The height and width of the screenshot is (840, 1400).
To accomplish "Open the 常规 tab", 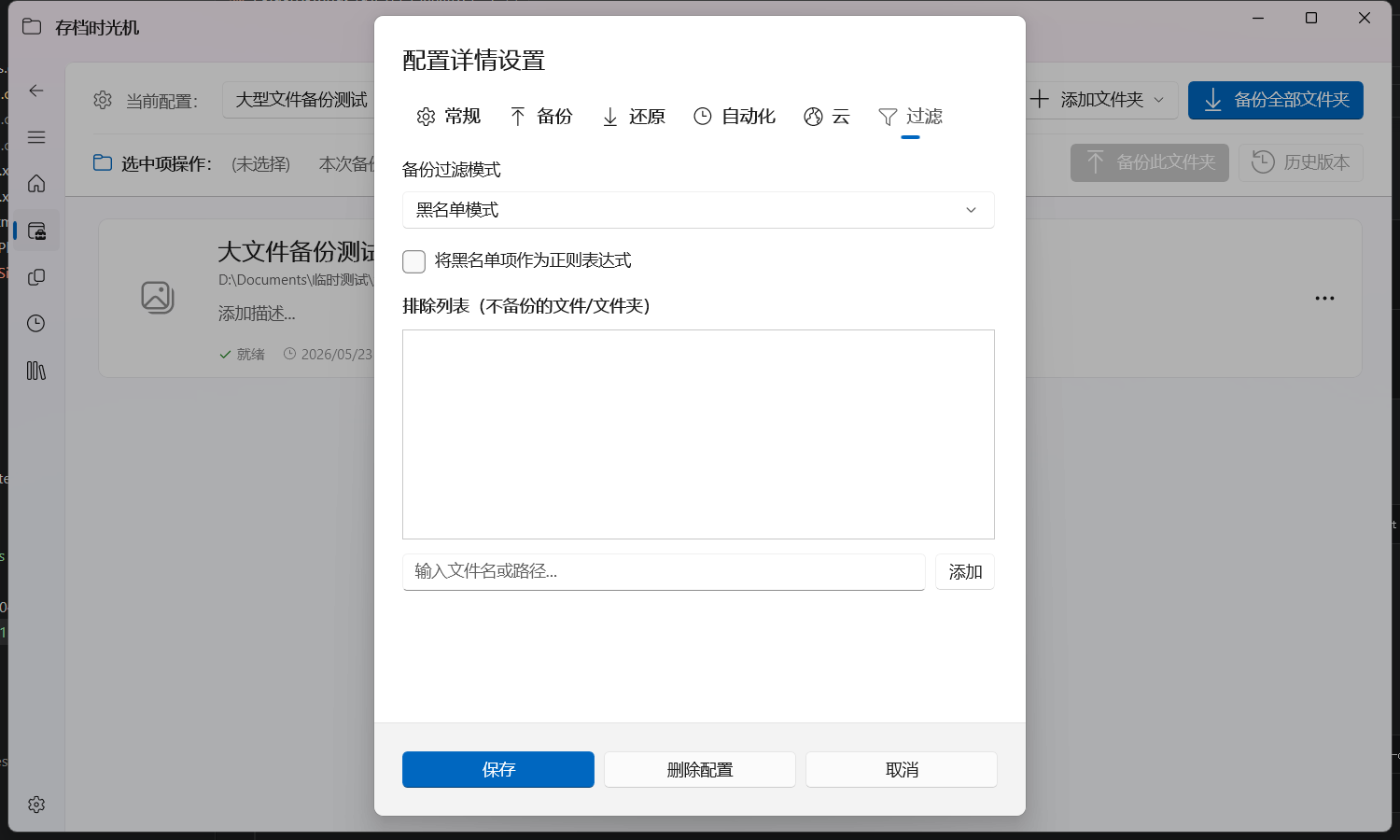I will click(449, 117).
